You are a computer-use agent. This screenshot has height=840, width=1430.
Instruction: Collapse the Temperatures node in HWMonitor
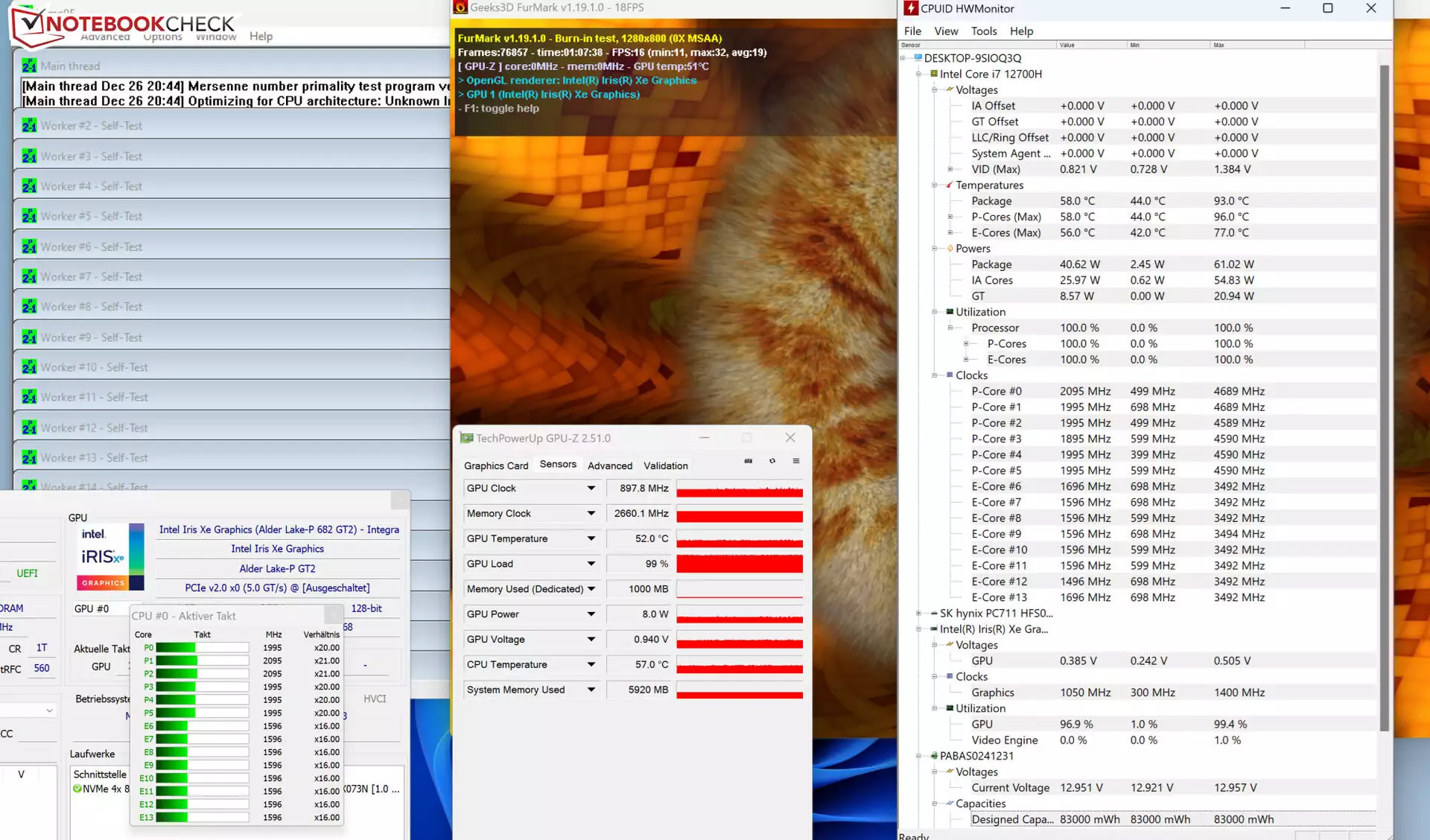(x=935, y=185)
